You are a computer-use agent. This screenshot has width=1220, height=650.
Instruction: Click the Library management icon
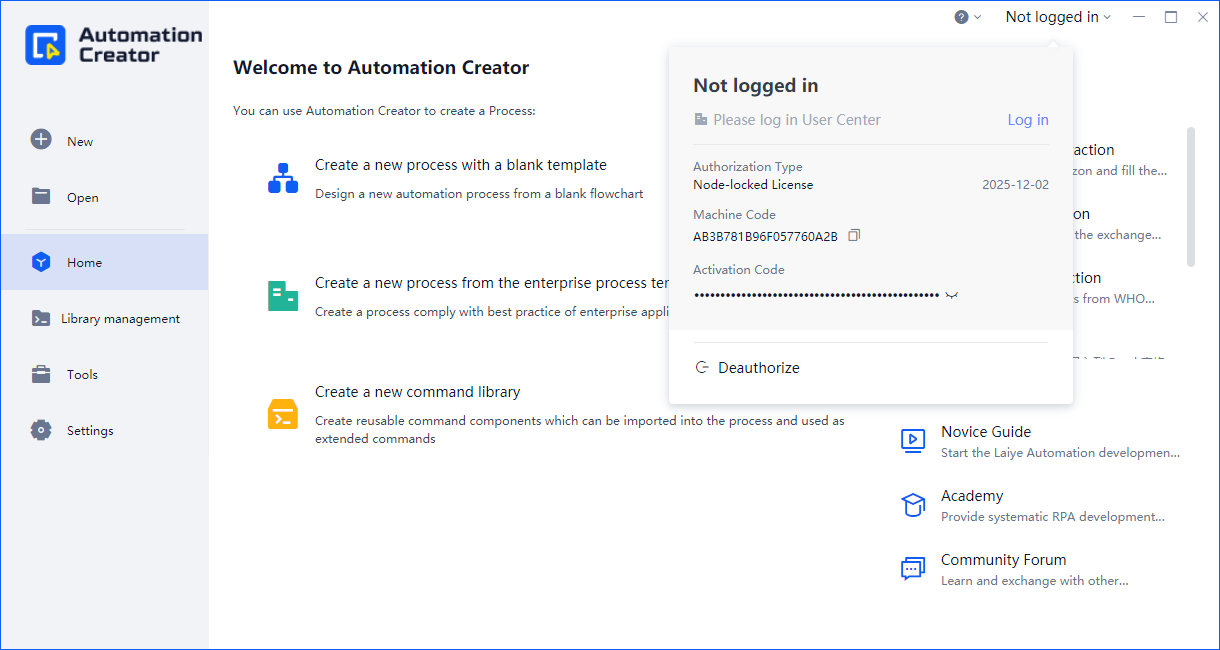coord(41,318)
